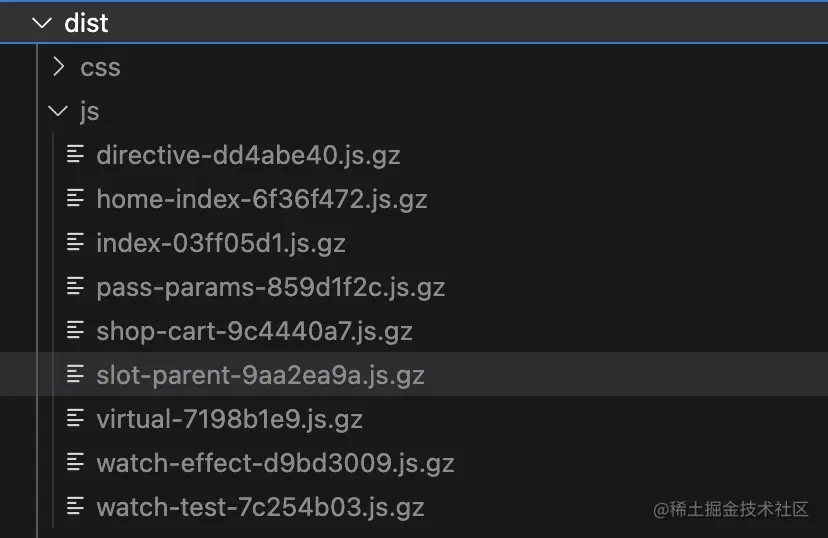
Task: Click file icon beside virtual-7198b1e9.js.gz
Action: click(75, 418)
